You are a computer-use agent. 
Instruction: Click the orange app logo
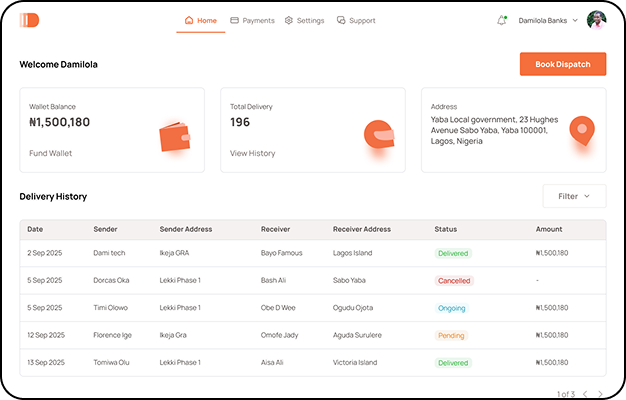pyautogui.click(x=29, y=20)
